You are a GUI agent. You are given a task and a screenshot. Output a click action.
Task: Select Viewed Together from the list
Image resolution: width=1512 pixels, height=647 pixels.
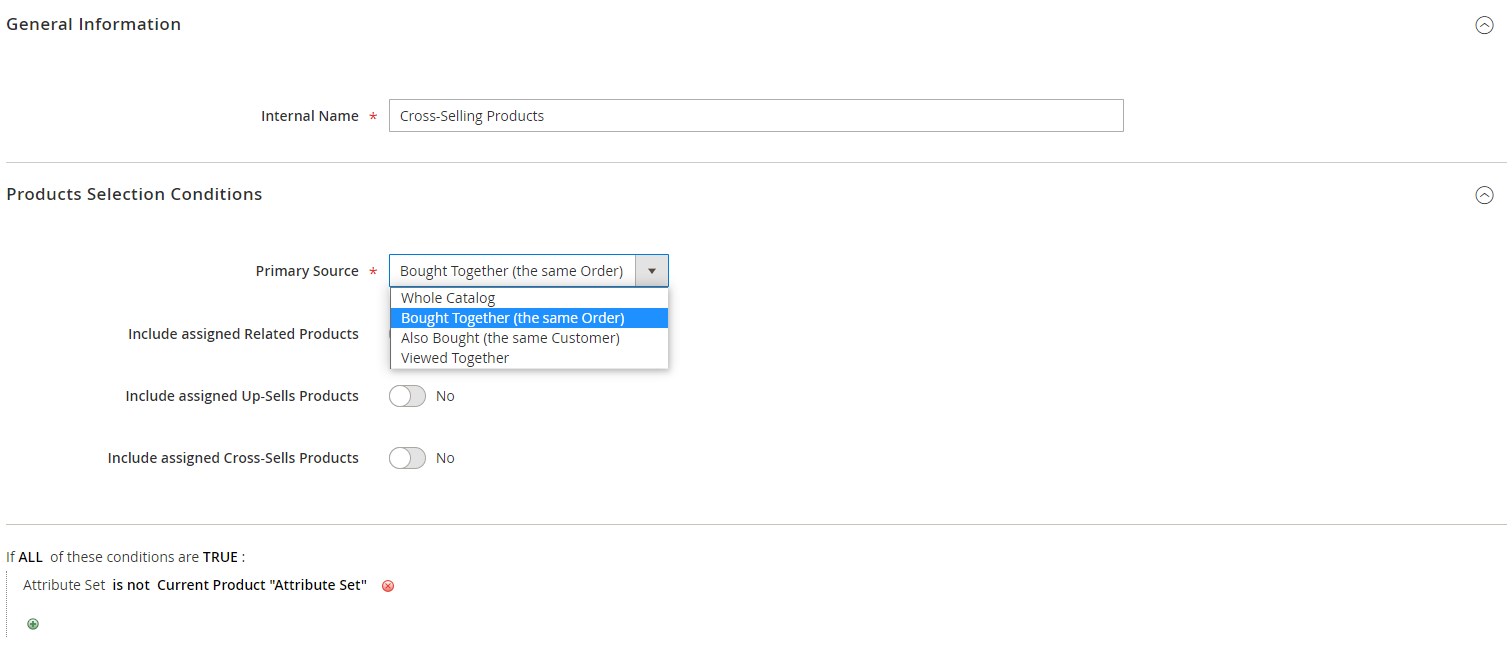click(x=455, y=358)
